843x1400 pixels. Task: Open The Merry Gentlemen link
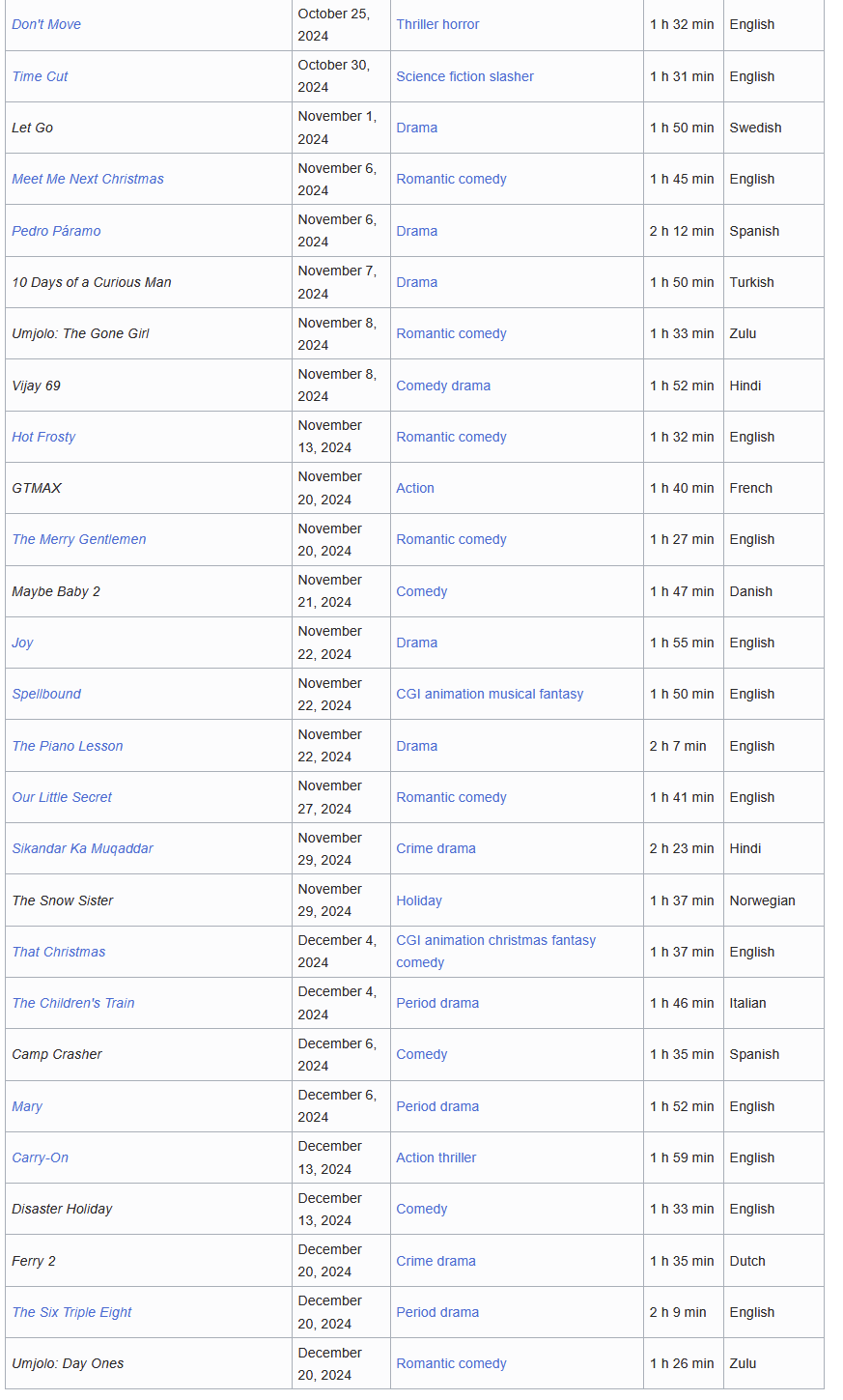(79, 539)
